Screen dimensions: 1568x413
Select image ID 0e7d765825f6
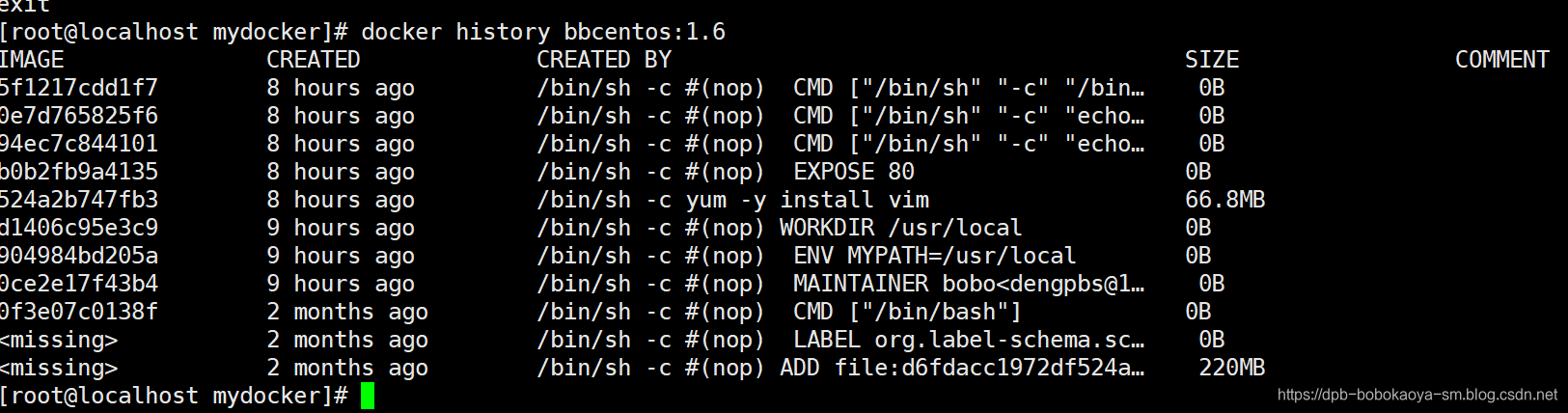pyautogui.click(x=78, y=116)
